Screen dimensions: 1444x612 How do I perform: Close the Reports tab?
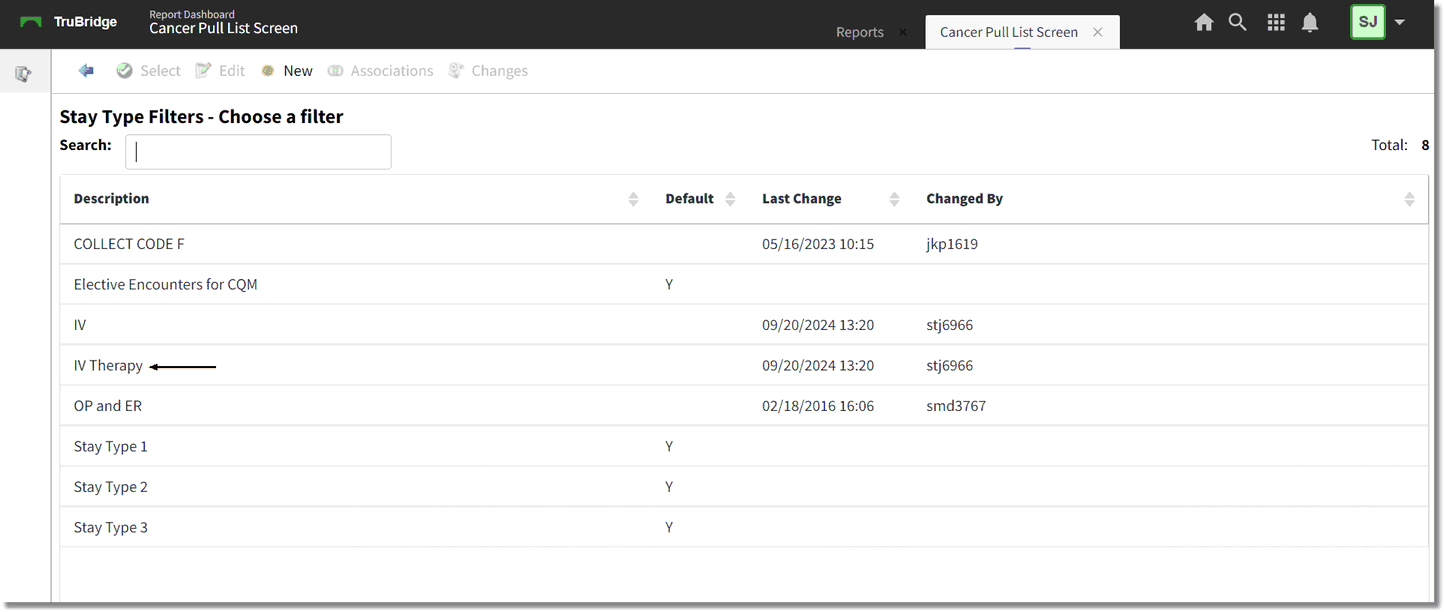pyautogui.click(x=903, y=32)
